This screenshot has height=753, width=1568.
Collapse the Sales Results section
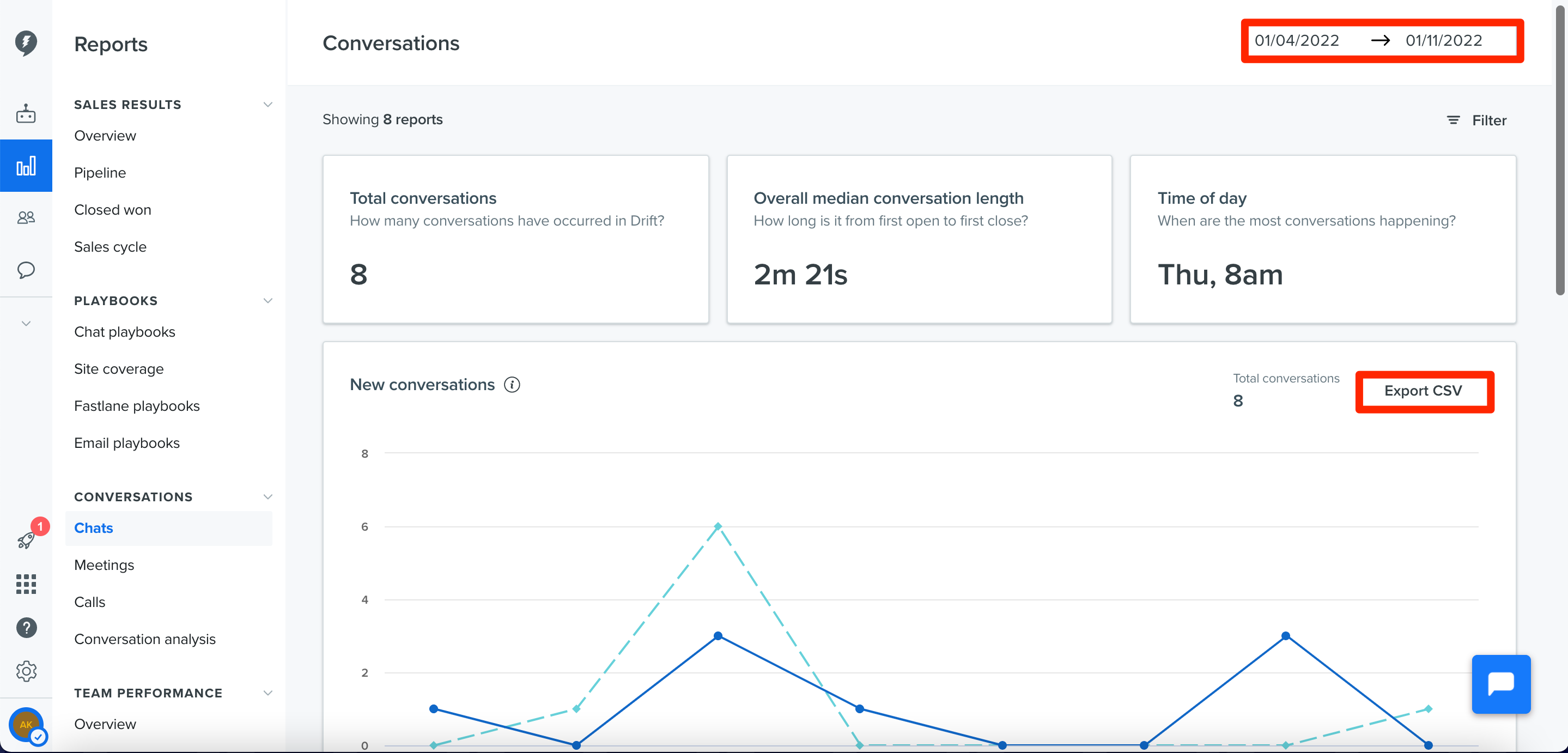pyautogui.click(x=267, y=104)
